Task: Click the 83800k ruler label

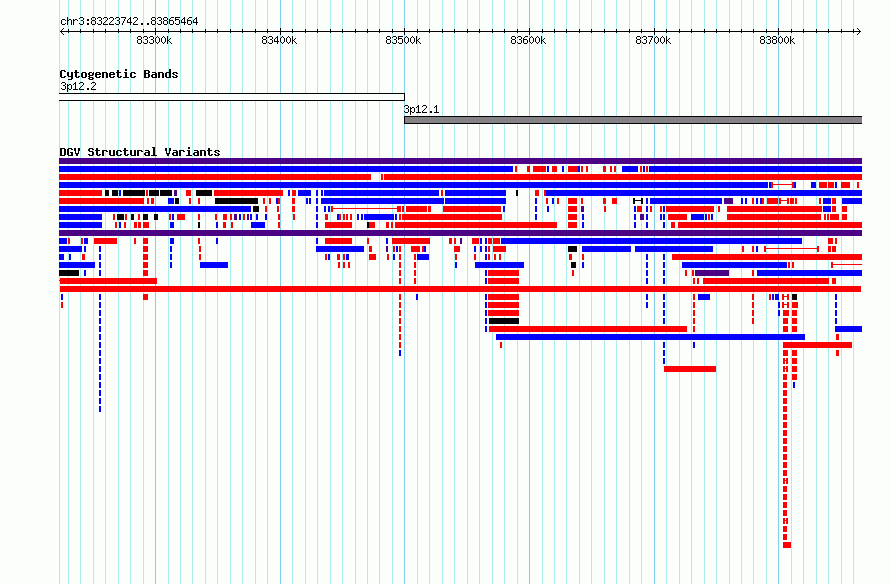Action: point(777,40)
